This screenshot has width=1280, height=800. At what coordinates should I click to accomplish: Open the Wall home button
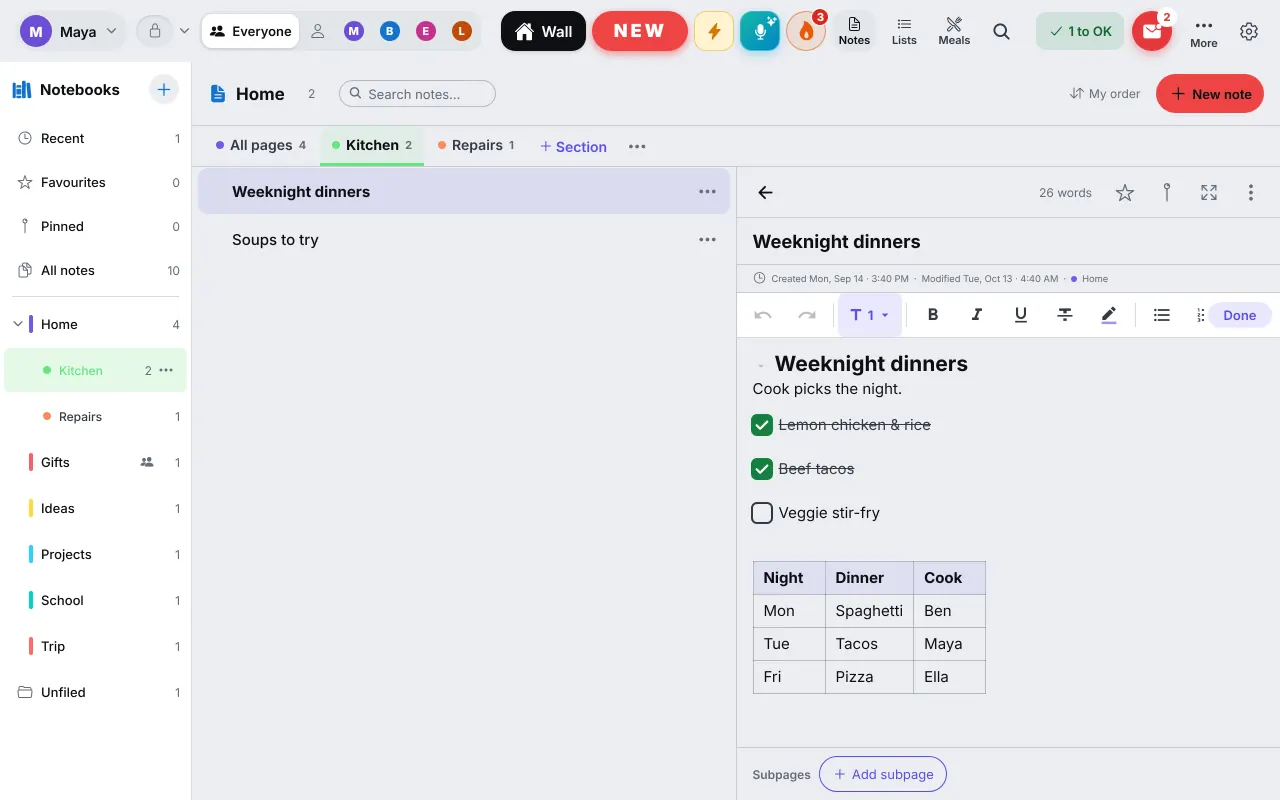tap(543, 31)
